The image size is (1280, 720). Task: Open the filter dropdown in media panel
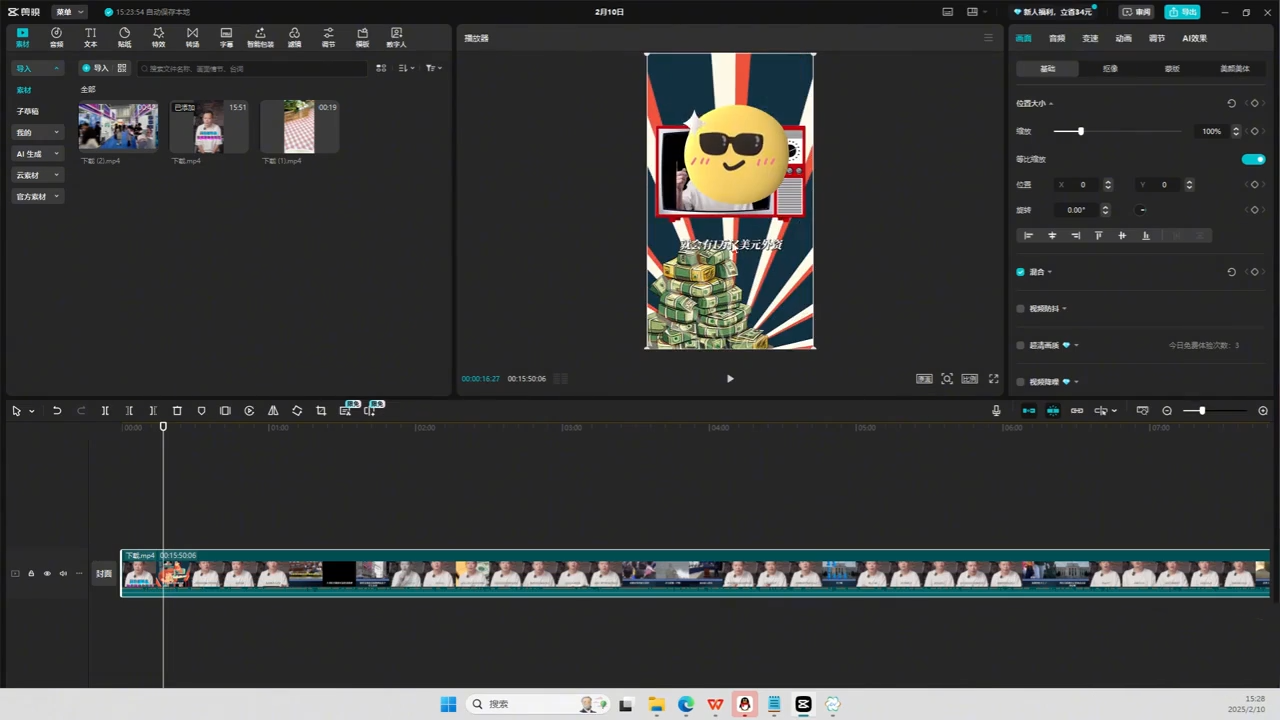click(433, 68)
